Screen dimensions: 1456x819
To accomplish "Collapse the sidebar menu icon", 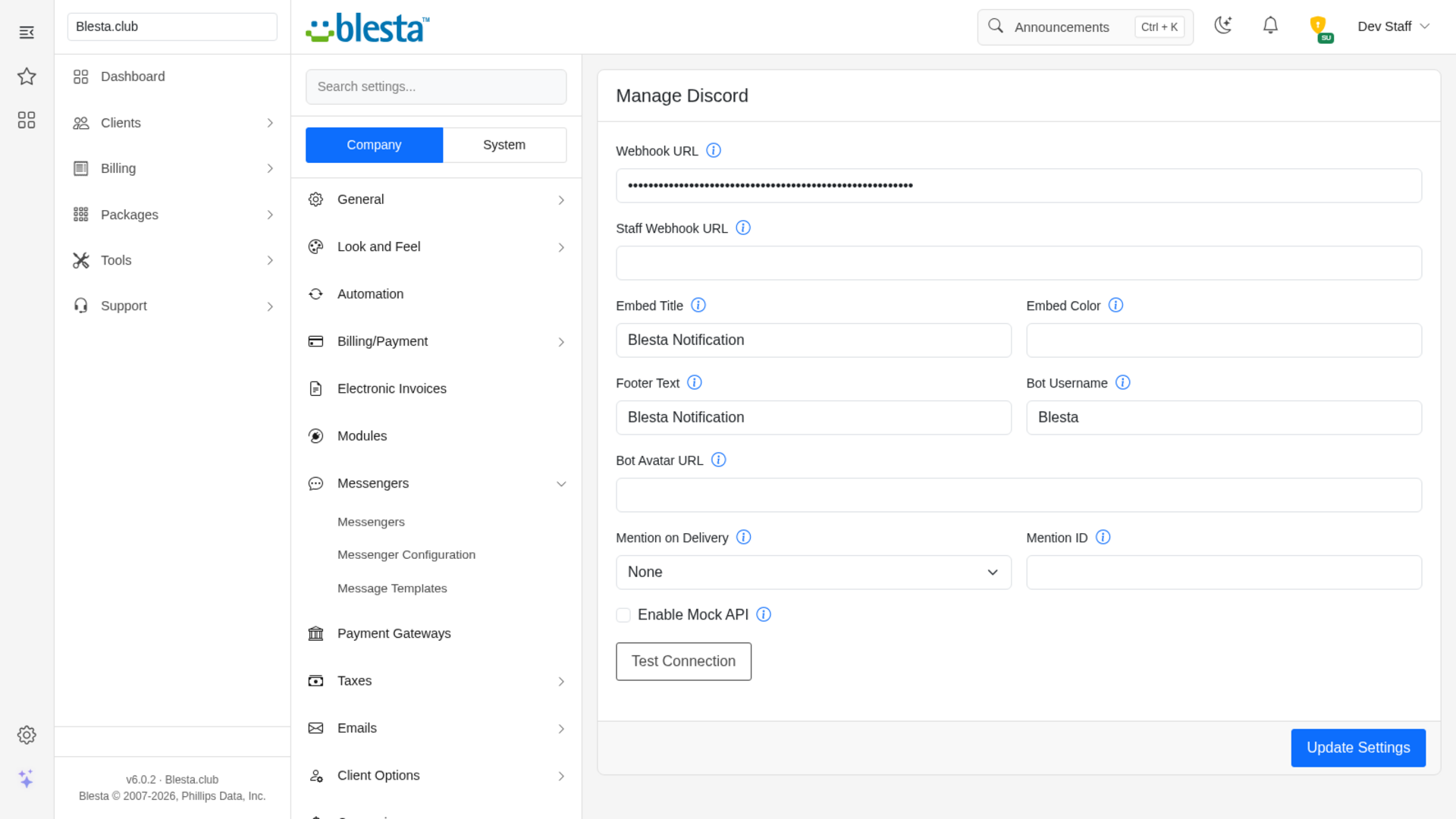I will (x=27, y=32).
